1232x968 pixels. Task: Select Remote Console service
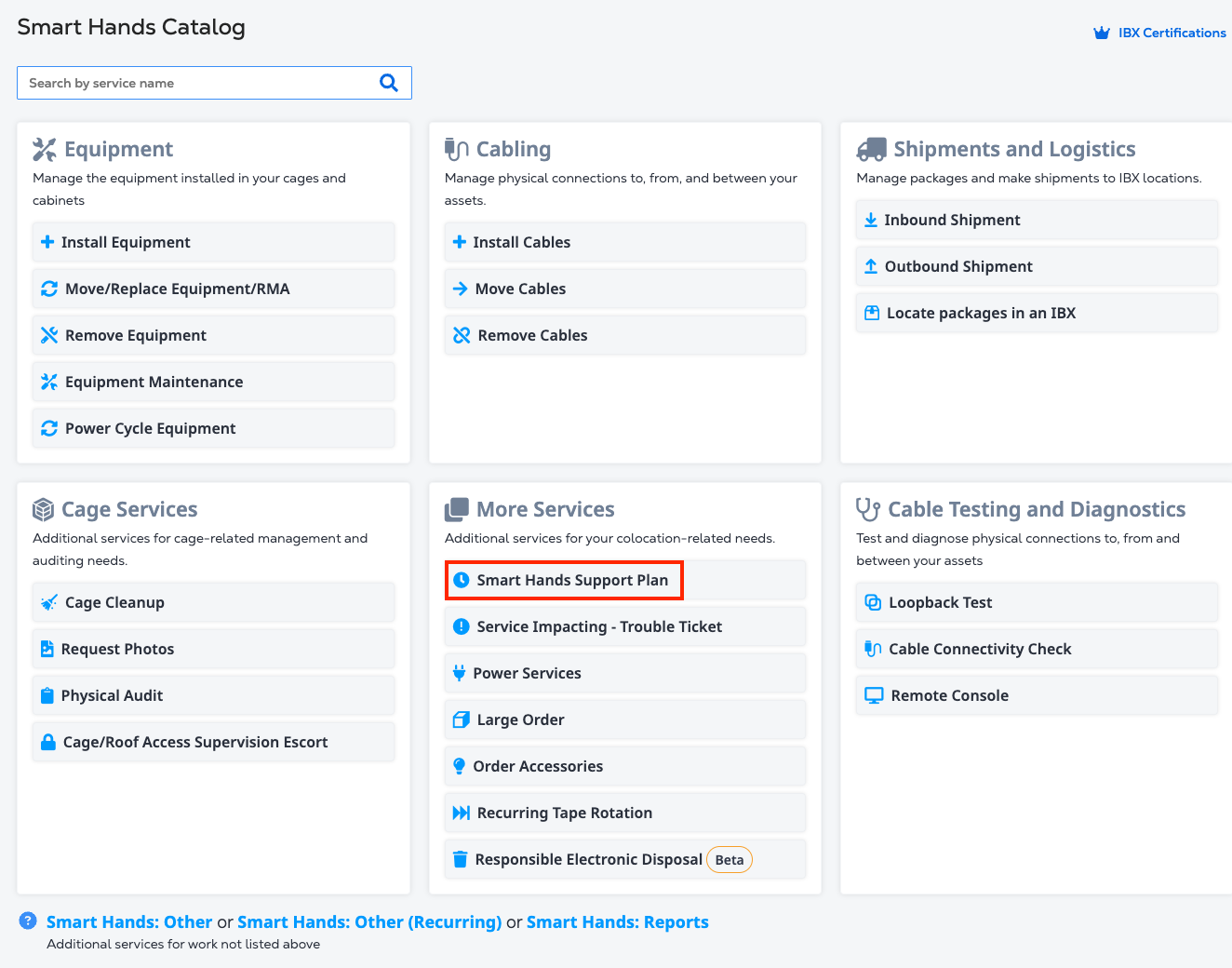[x=1037, y=695]
